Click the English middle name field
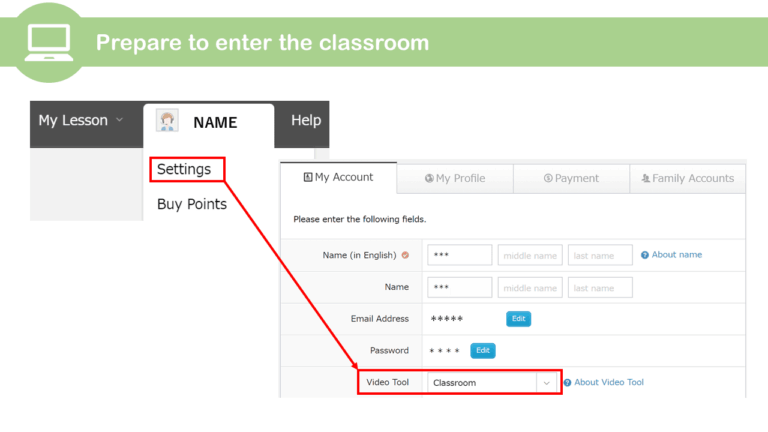The image size is (768, 432). click(x=530, y=256)
